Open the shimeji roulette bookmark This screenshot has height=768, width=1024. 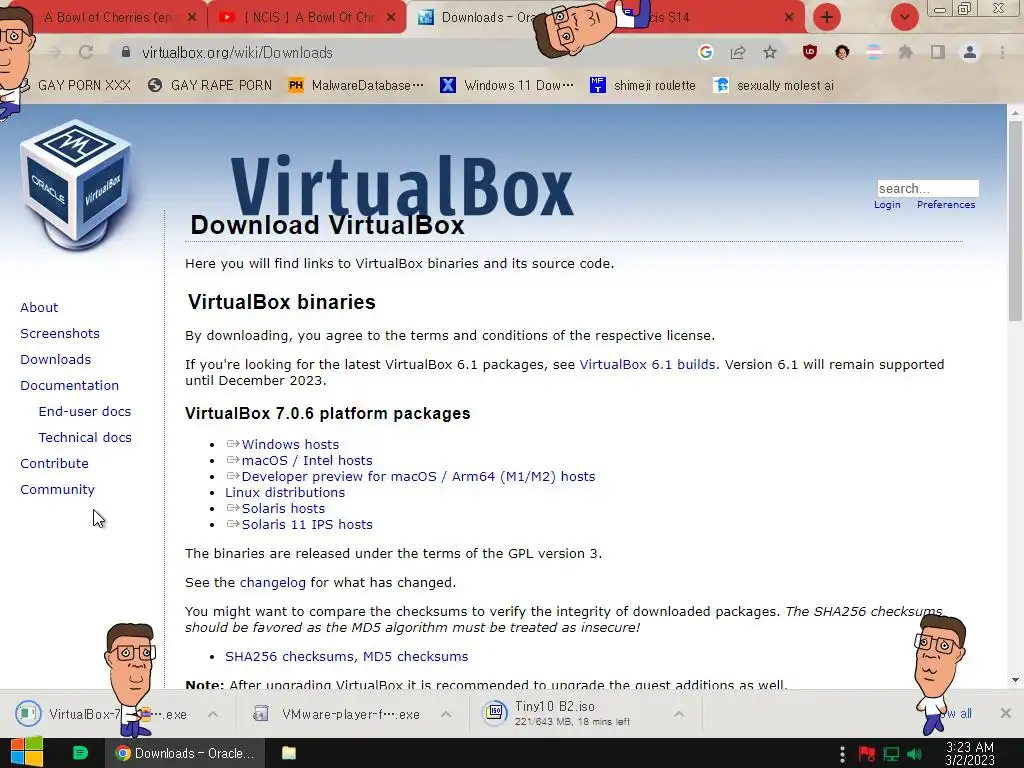[x=643, y=85]
